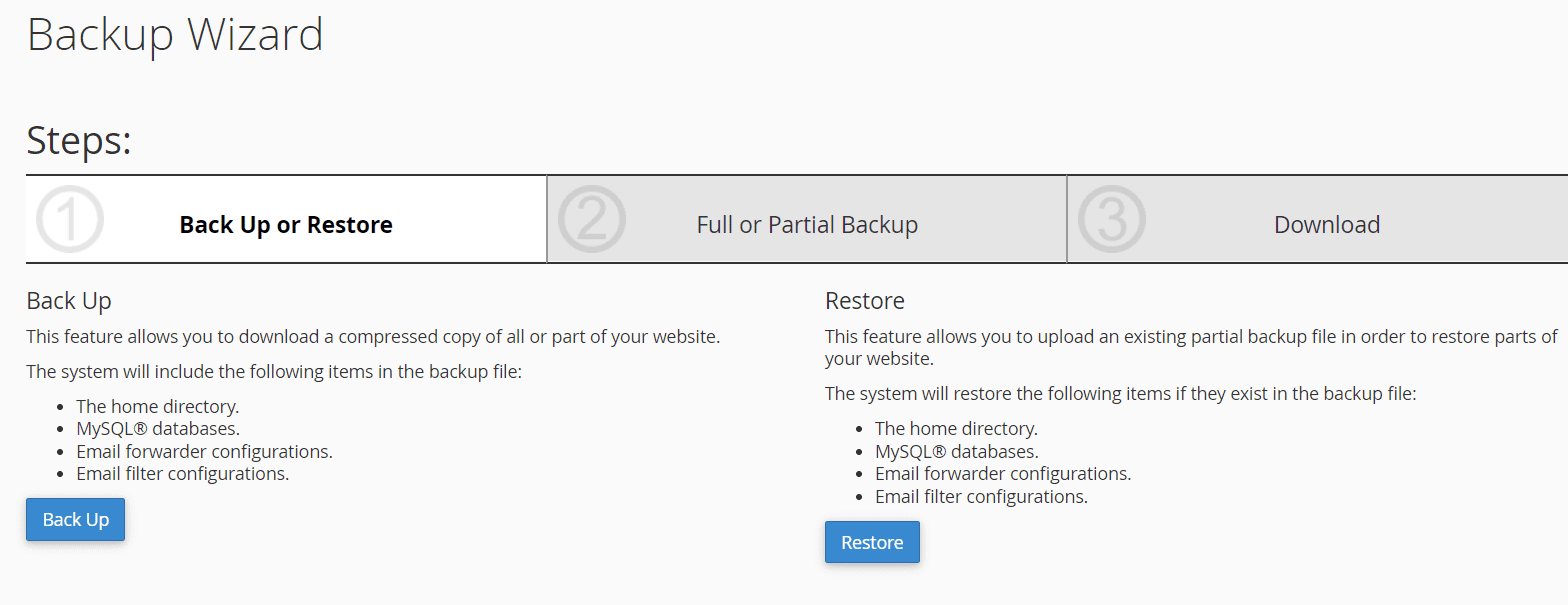The width and height of the screenshot is (1568, 605).
Task: Click the Back Up section heading
Action: pos(69,300)
